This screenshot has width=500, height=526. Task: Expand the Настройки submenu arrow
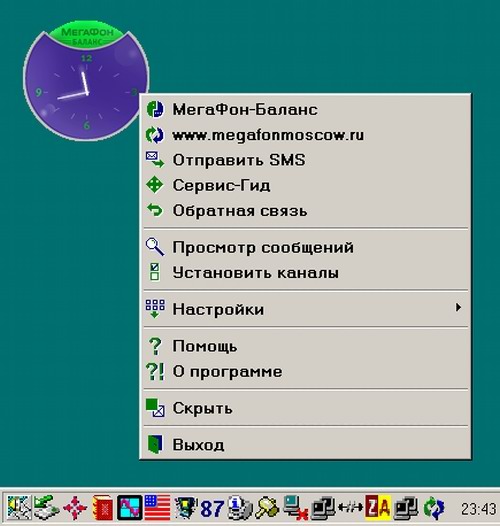[458, 308]
